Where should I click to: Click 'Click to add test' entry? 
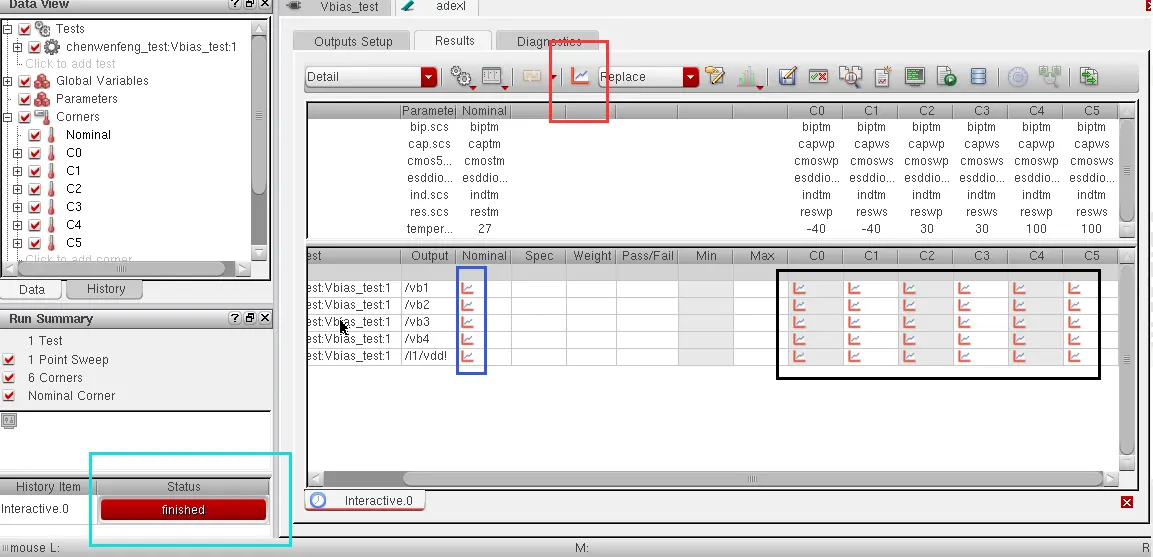point(70,64)
